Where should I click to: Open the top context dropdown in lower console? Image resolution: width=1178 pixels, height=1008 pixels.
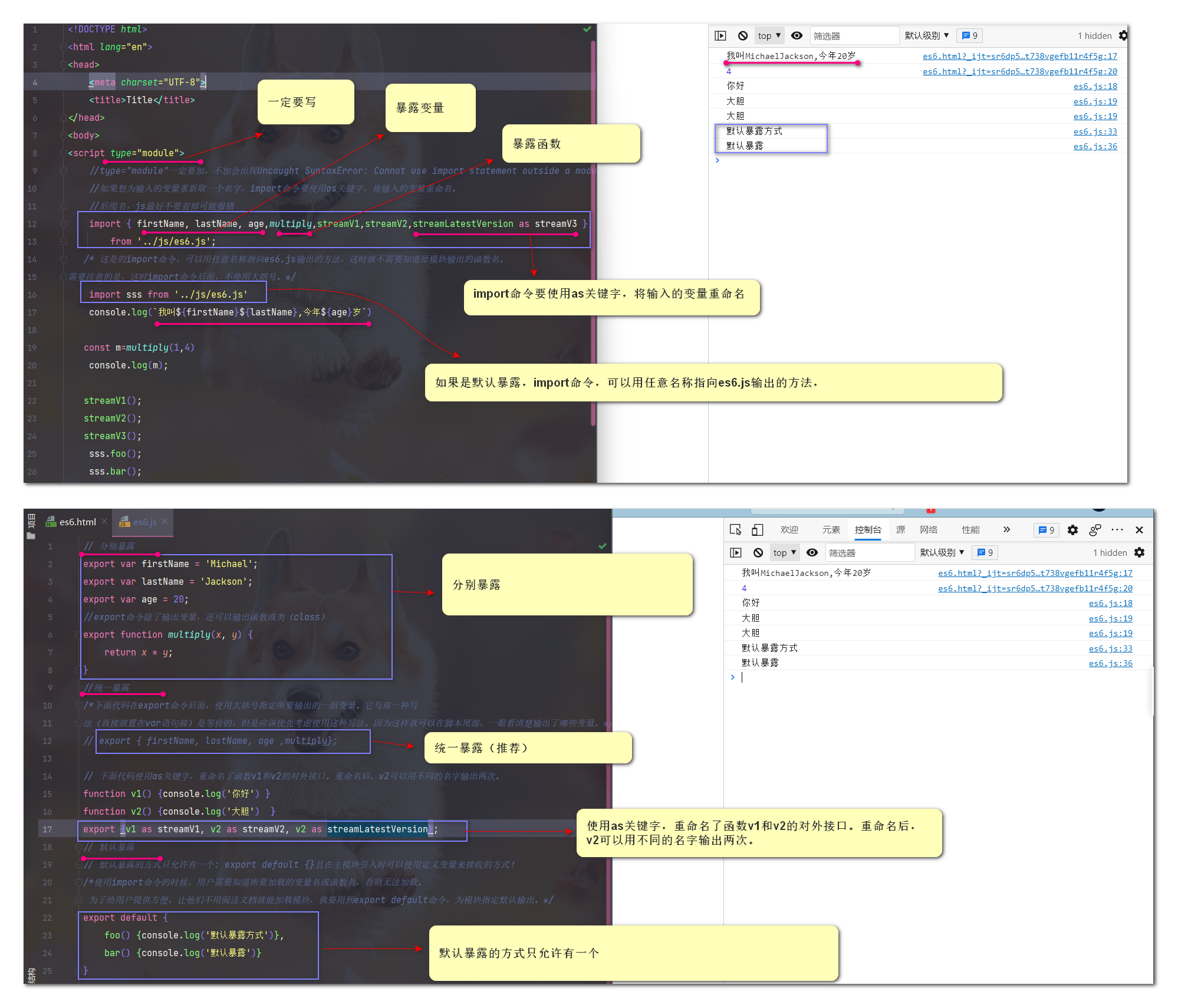coord(785,553)
